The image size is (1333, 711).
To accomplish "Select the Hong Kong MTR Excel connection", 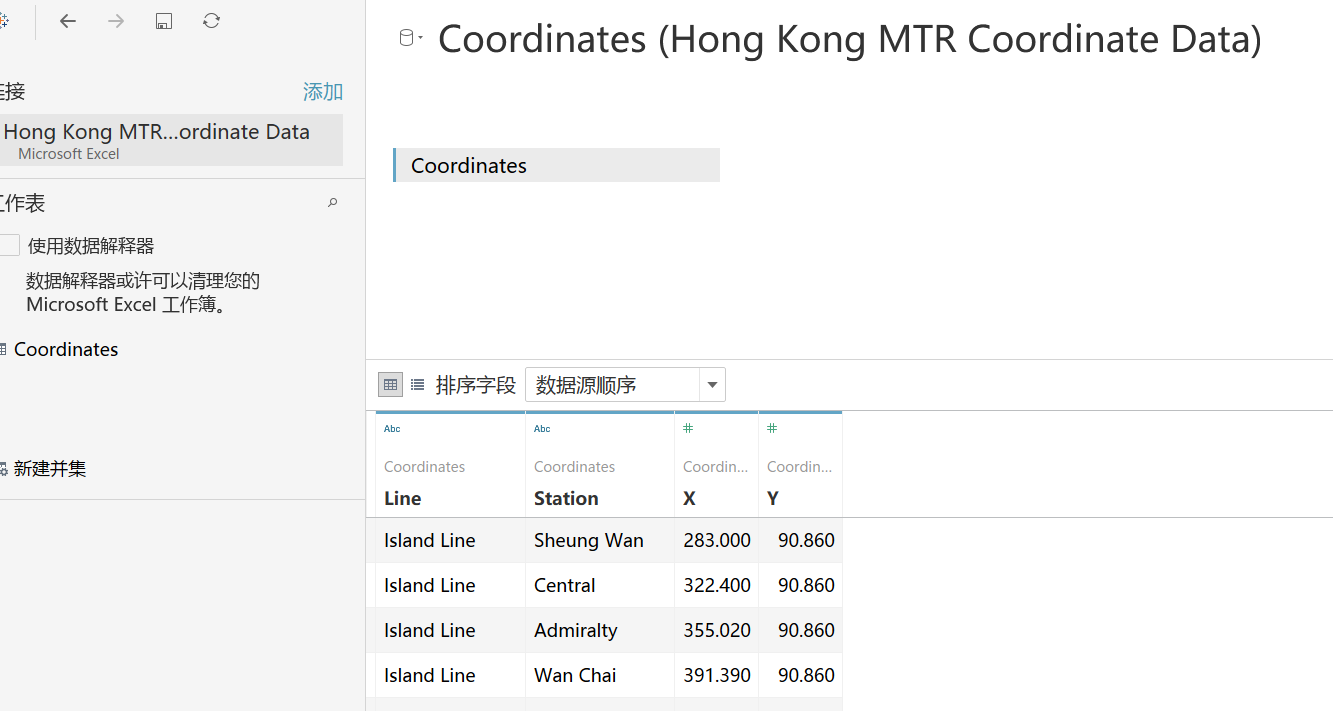I will 171,140.
